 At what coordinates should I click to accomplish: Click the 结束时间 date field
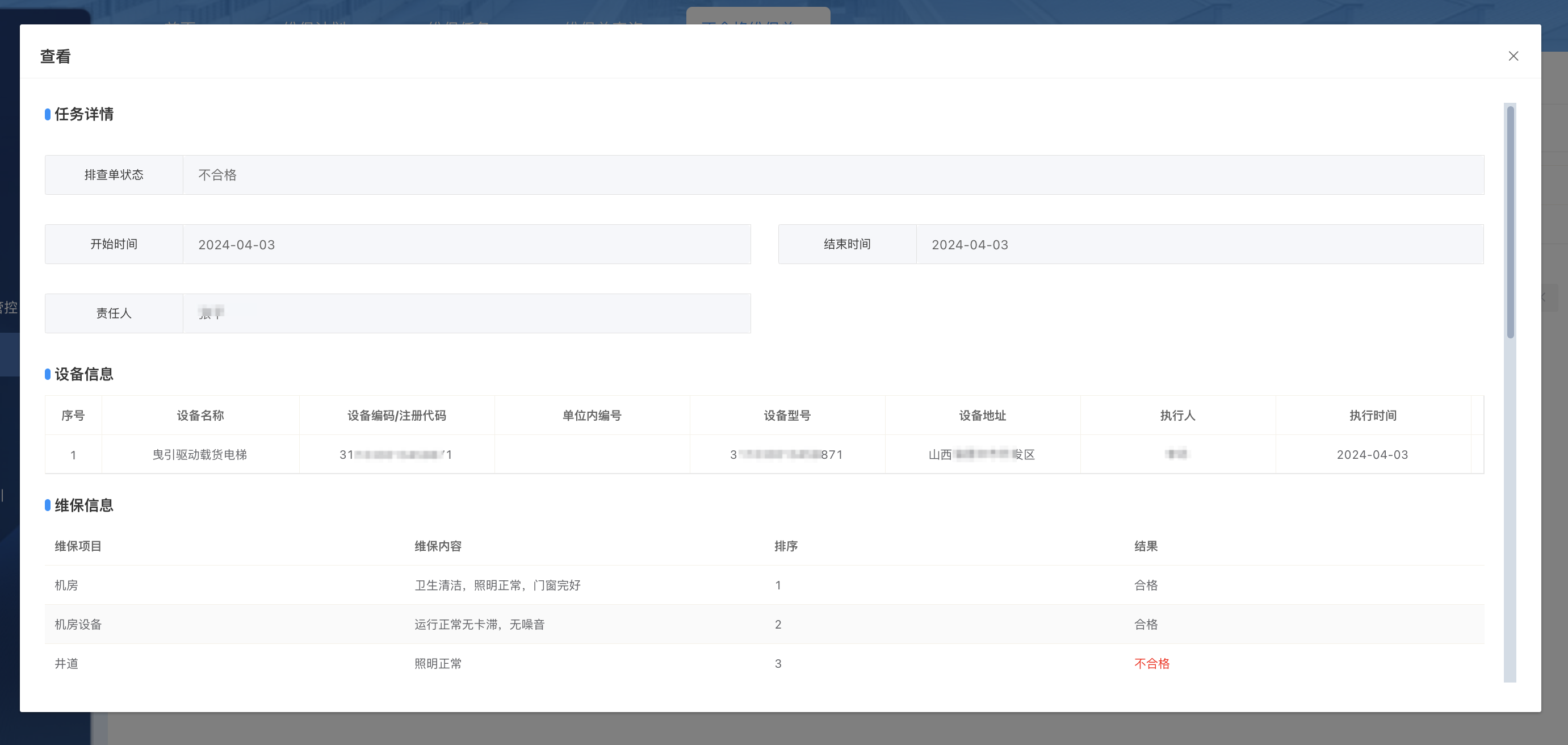point(1199,245)
